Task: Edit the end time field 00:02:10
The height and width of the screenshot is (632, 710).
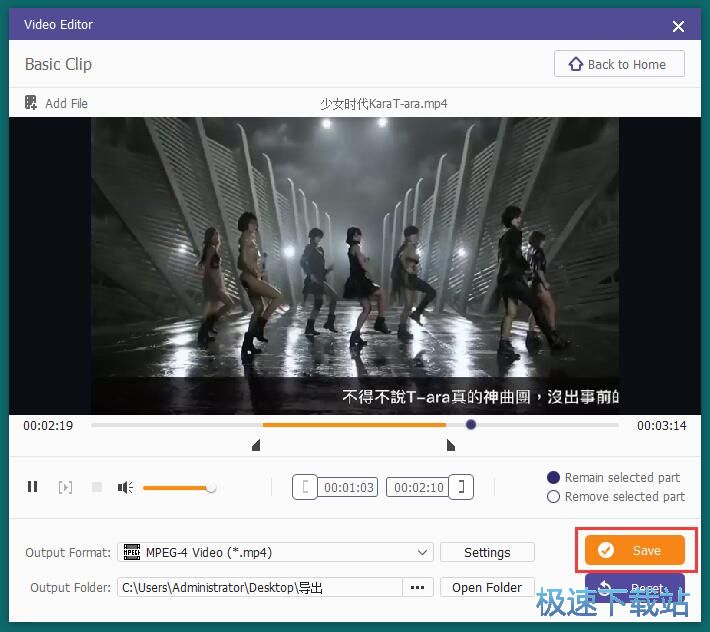Action: tap(418, 487)
